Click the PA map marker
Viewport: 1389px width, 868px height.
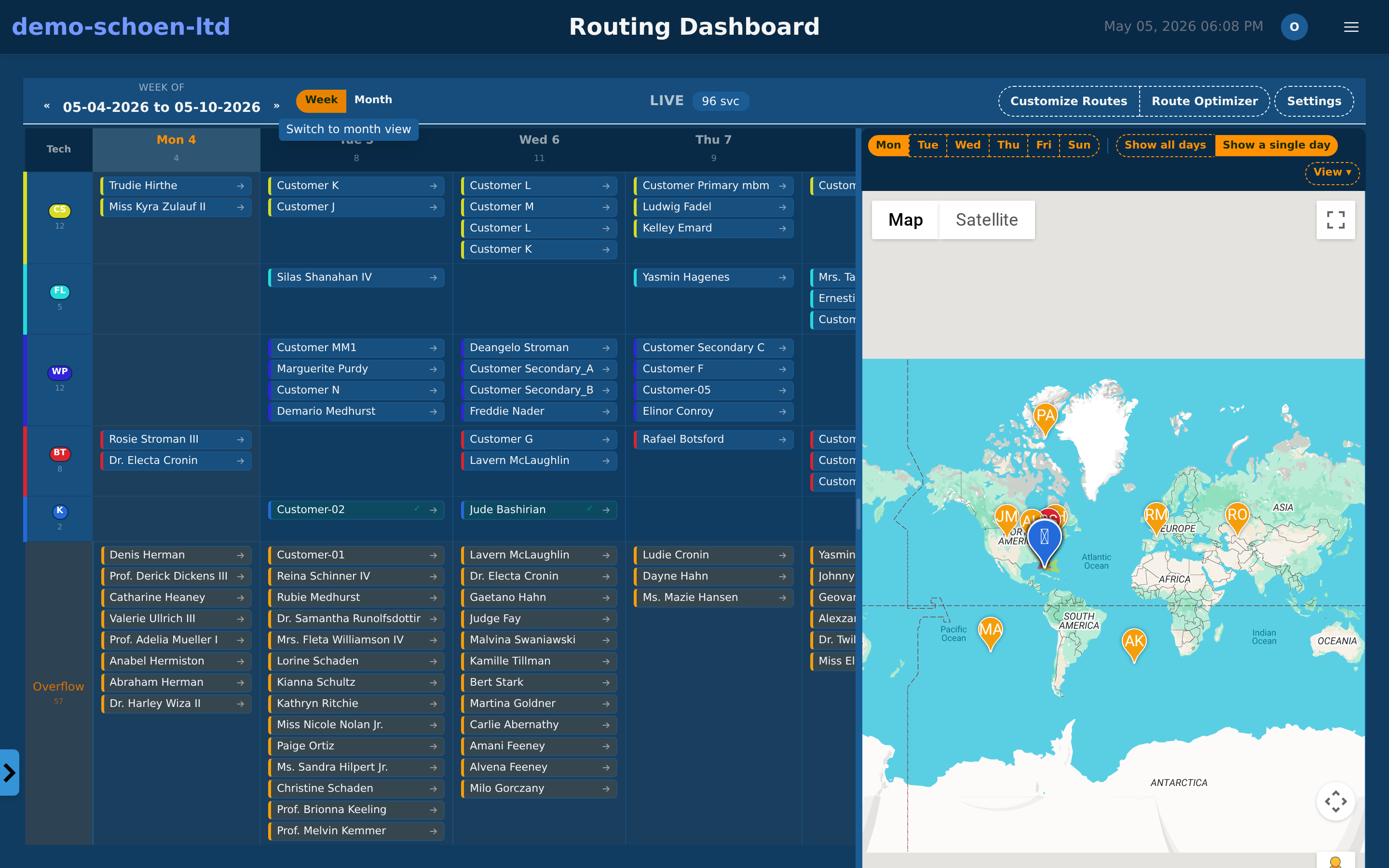pyautogui.click(x=1045, y=420)
